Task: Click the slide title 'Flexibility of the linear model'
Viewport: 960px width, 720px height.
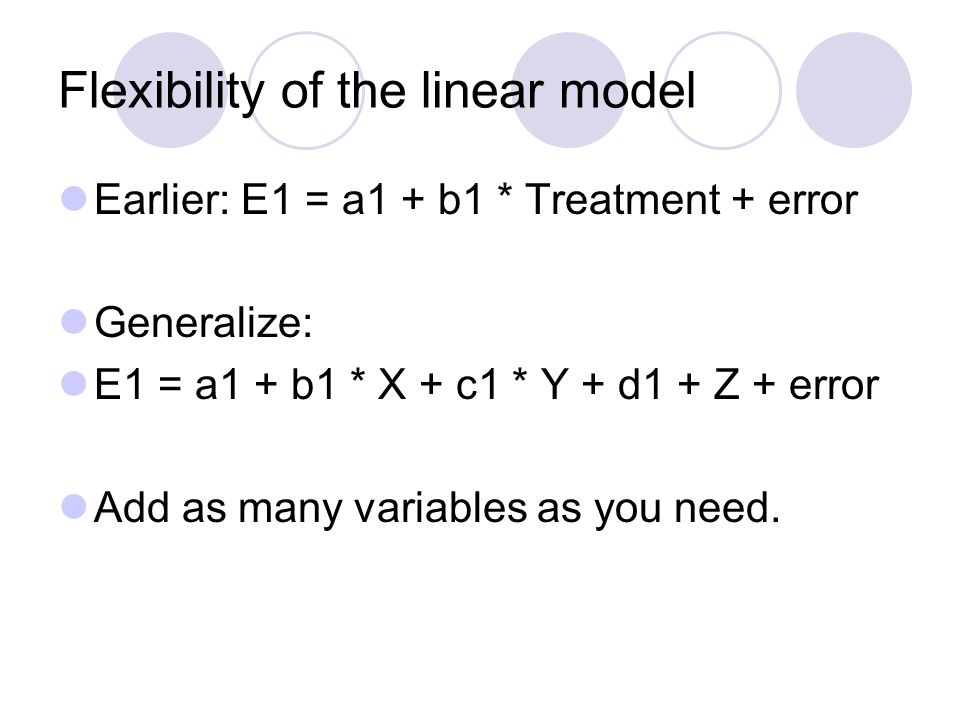Action: tap(377, 91)
